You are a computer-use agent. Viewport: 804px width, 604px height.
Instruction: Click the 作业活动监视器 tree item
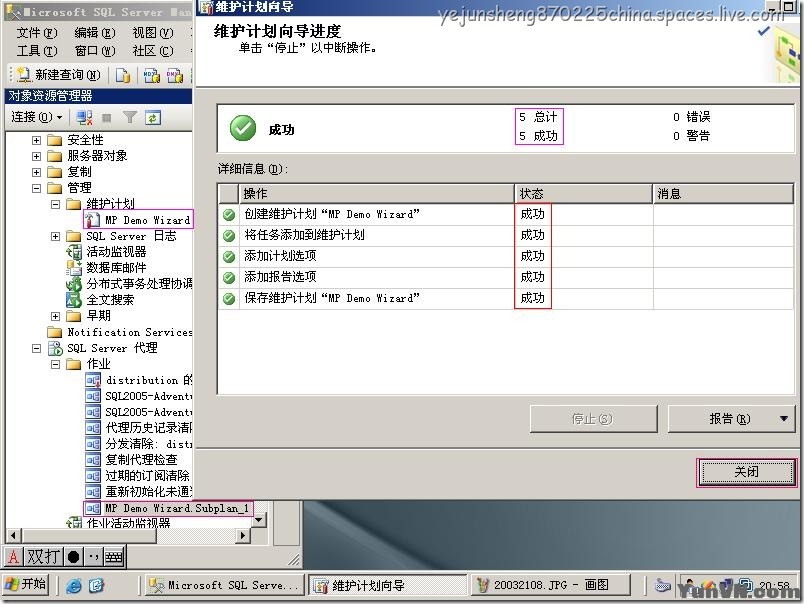click(128, 523)
